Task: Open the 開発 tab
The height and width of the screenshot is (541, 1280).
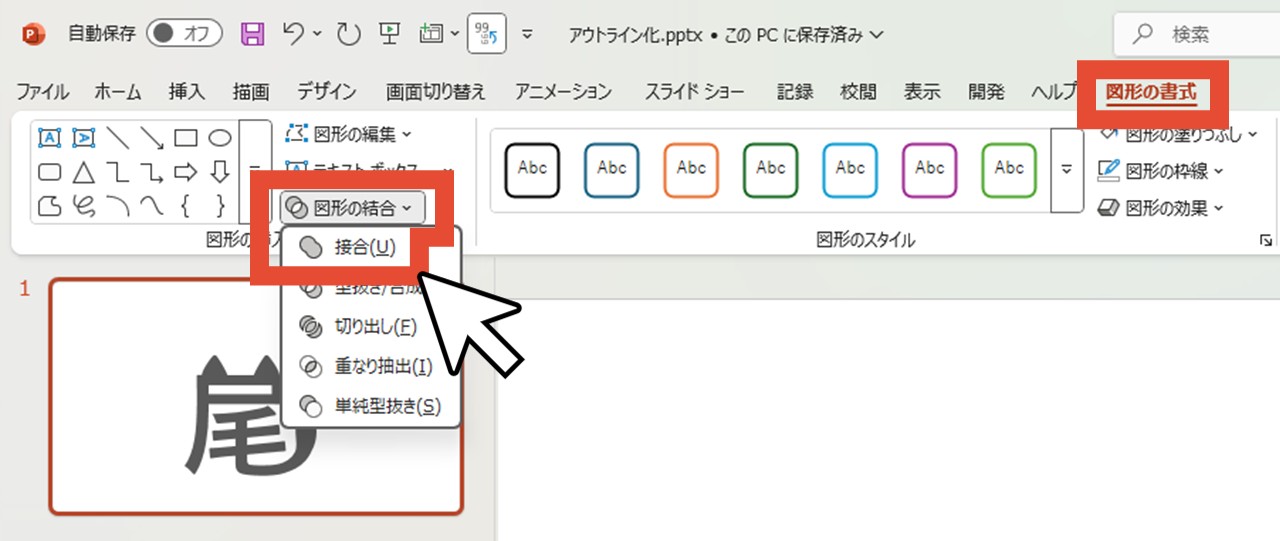Action: click(x=986, y=92)
